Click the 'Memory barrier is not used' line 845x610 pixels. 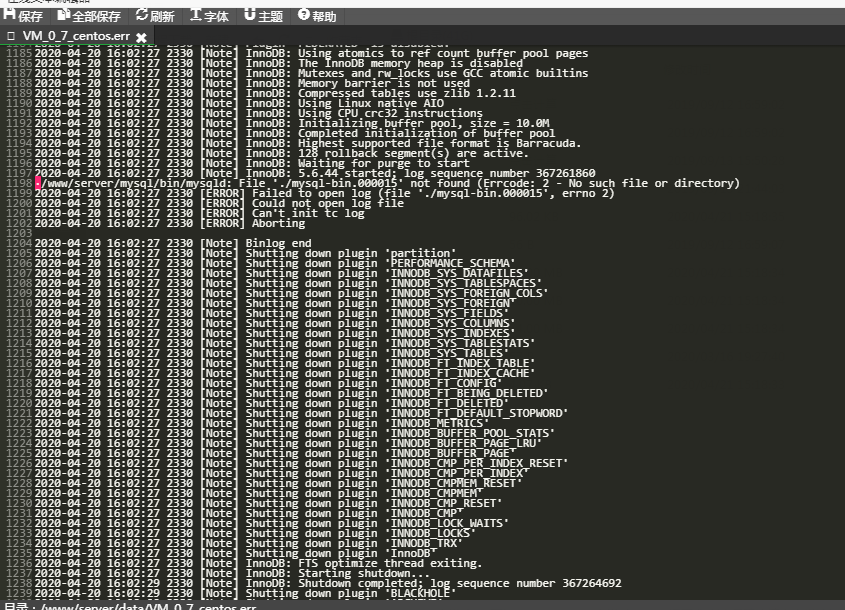[x=252, y=84]
